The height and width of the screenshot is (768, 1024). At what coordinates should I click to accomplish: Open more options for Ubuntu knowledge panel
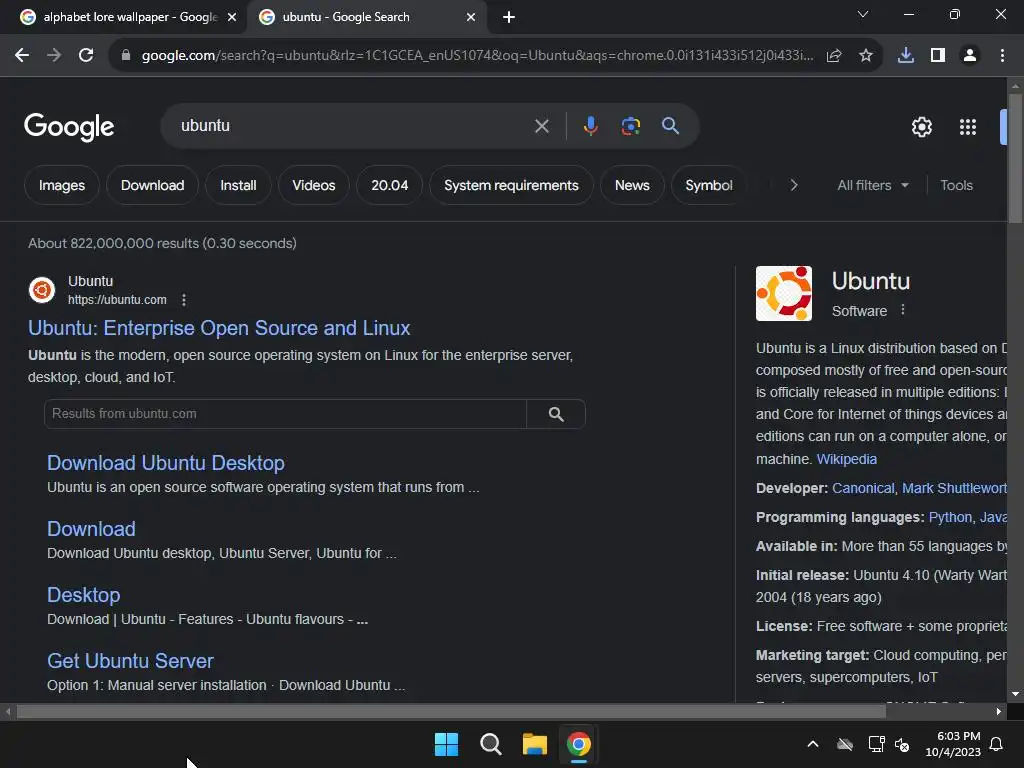coord(903,310)
